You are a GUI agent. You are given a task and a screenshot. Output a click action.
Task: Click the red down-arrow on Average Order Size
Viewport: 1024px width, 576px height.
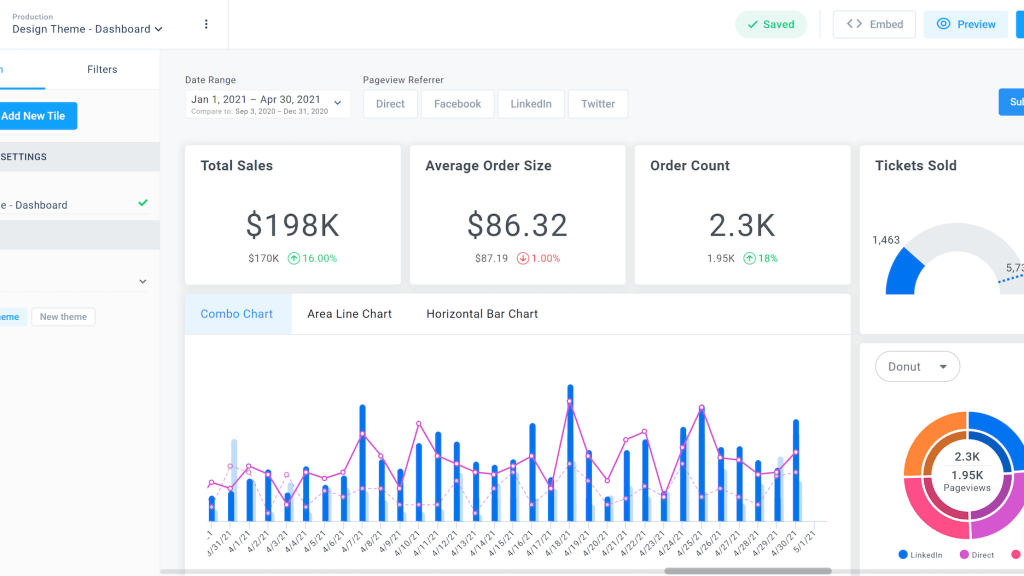coord(523,258)
